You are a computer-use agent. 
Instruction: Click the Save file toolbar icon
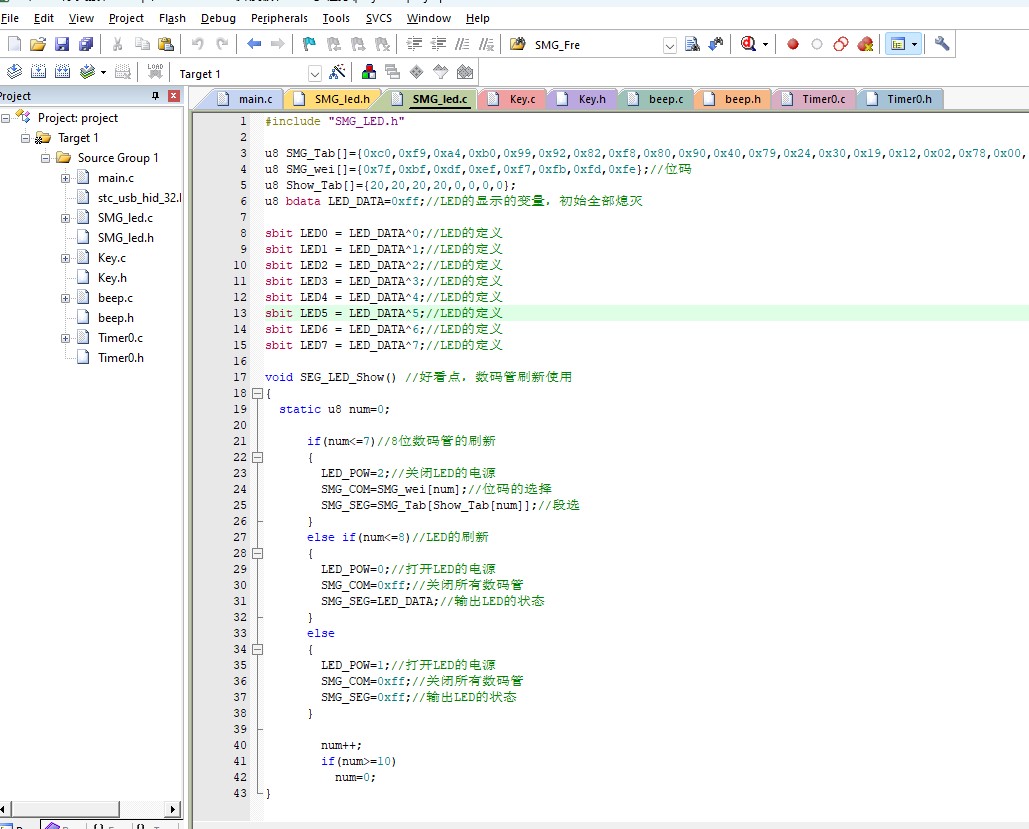point(62,44)
